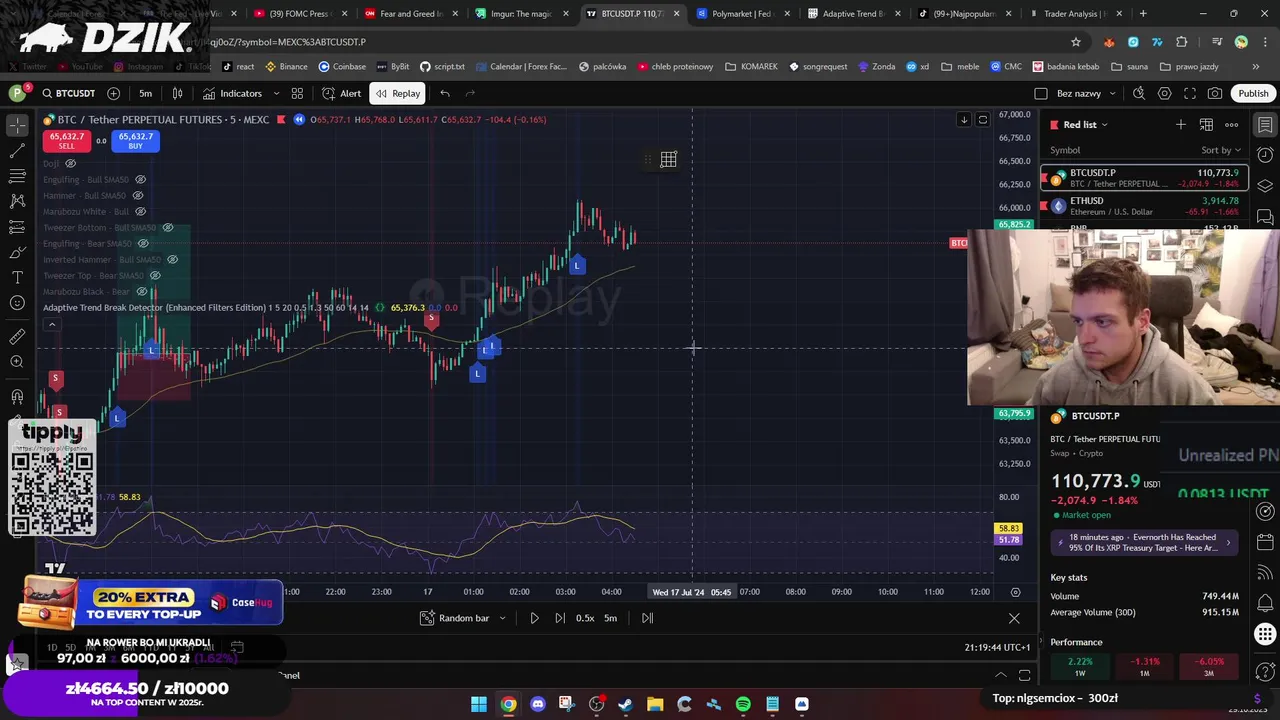Open watchlist advanced view table icon
The image size is (1280, 720).
(1206, 124)
